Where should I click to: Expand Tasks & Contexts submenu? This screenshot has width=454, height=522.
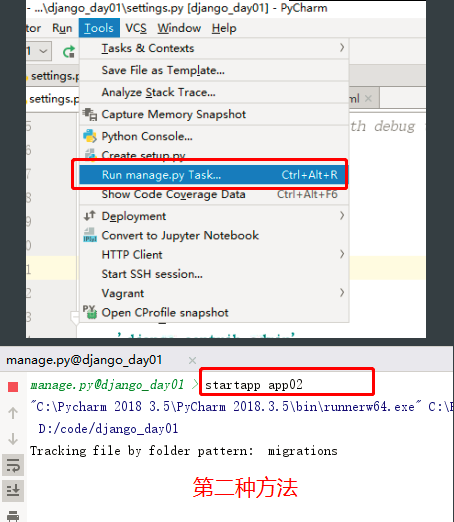click(x=214, y=48)
